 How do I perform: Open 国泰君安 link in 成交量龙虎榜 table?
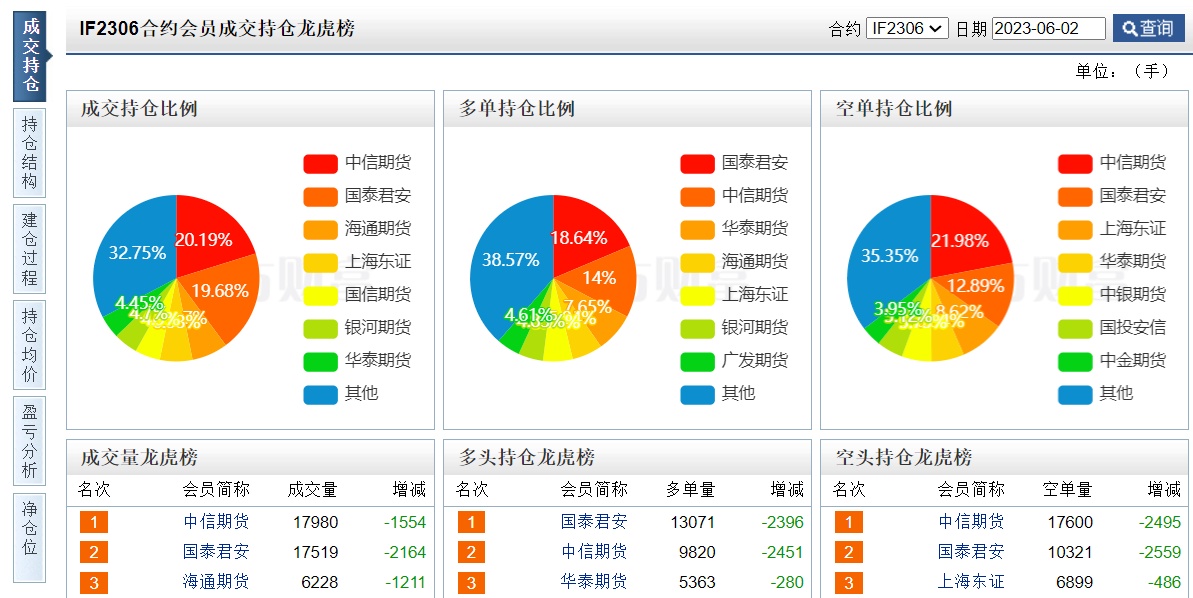216,552
